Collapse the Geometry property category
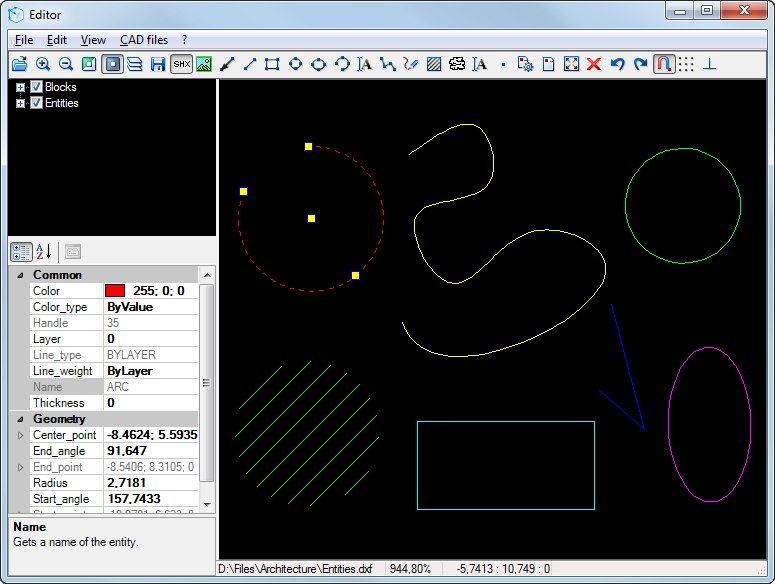This screenshot has height=584, width=775. coord(20,419)
